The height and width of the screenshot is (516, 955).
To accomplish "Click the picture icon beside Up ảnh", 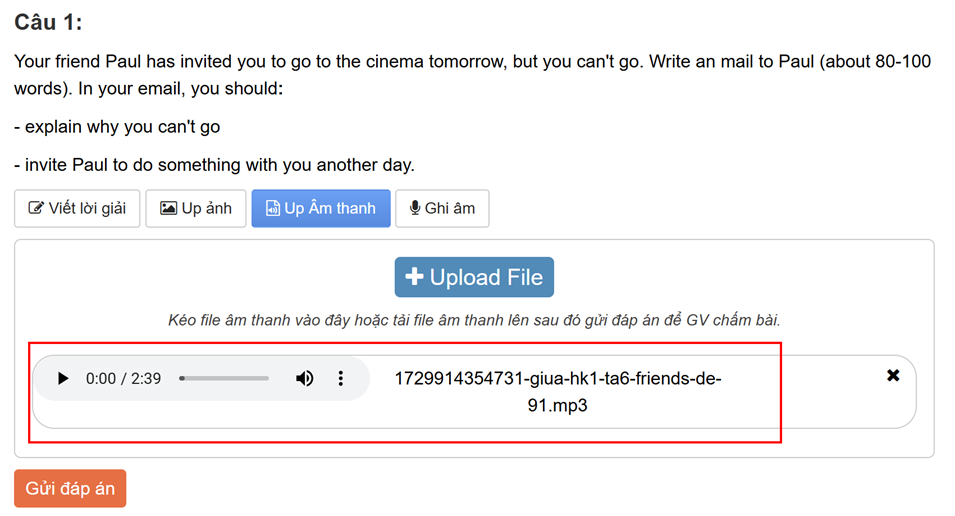I will 169,208.
